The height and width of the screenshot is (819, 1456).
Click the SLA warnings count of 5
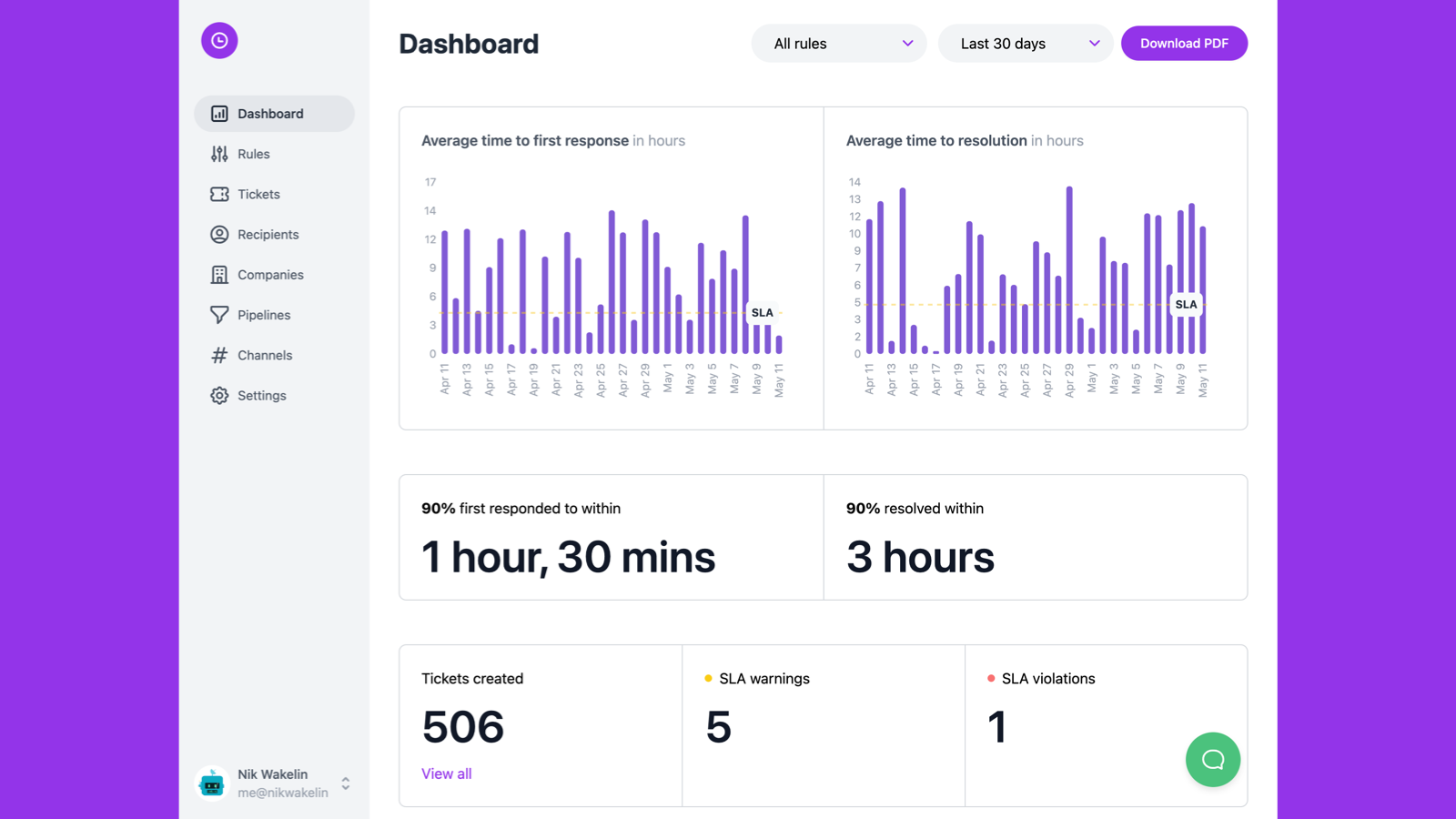(x=717, y=727)
